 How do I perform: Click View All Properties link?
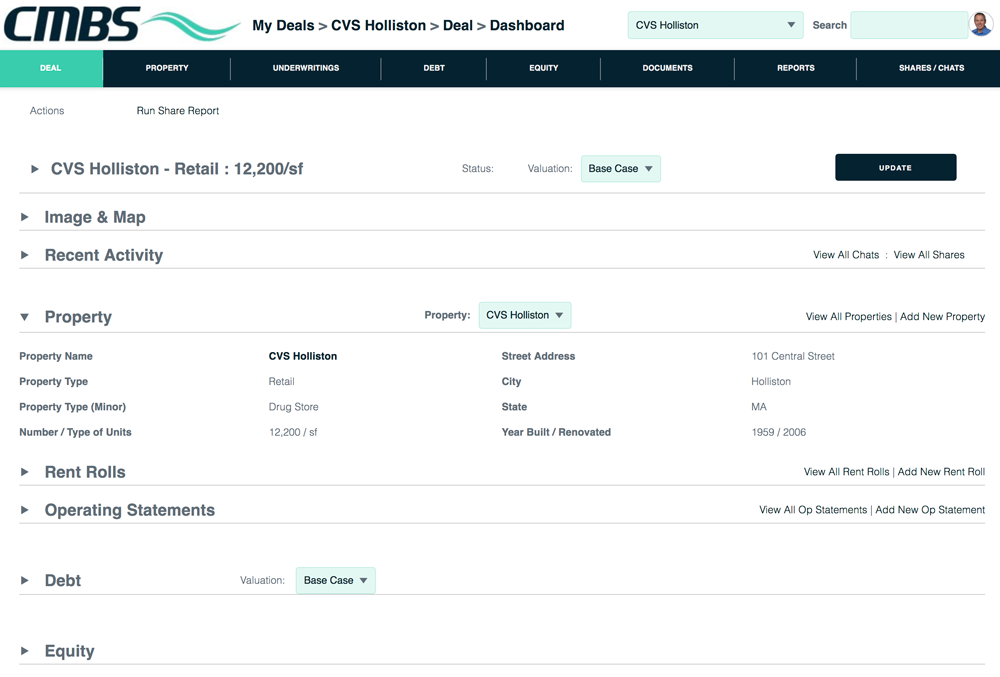tap(848, 317)
